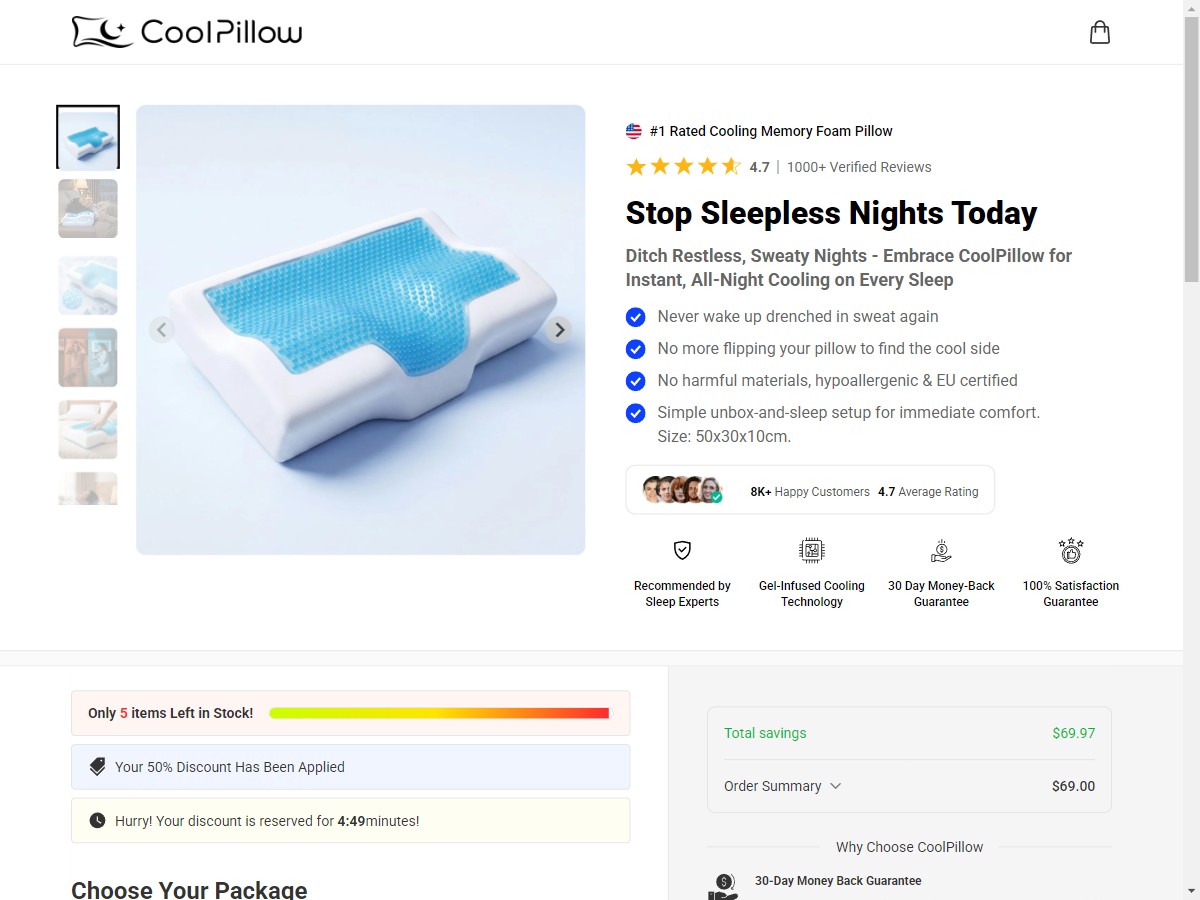Expand the Order Summary chevron

pos(836,786)
